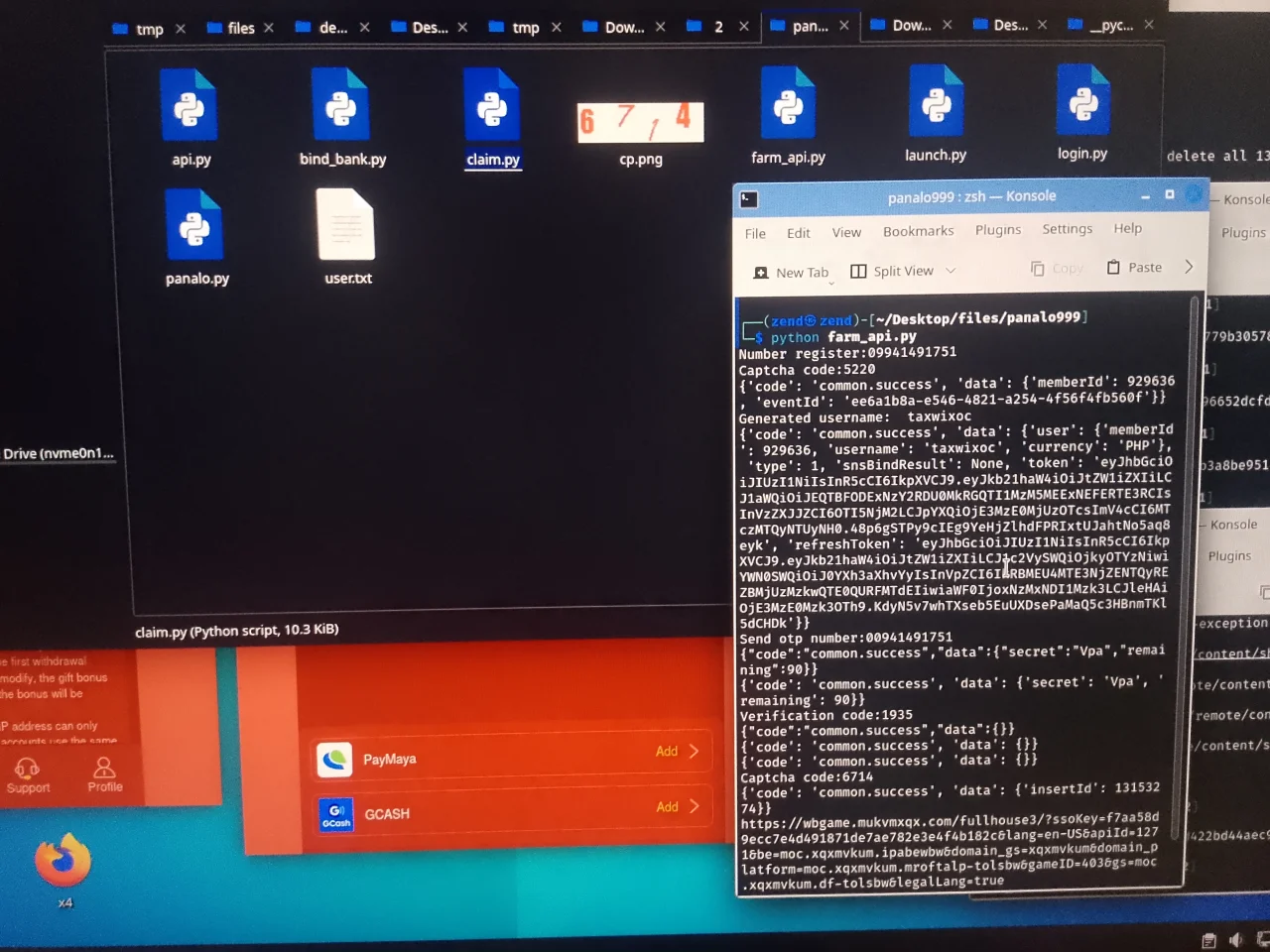Click 'Verification code:1935' terminal line
The image size is (1270, 952).
(825, 715)
